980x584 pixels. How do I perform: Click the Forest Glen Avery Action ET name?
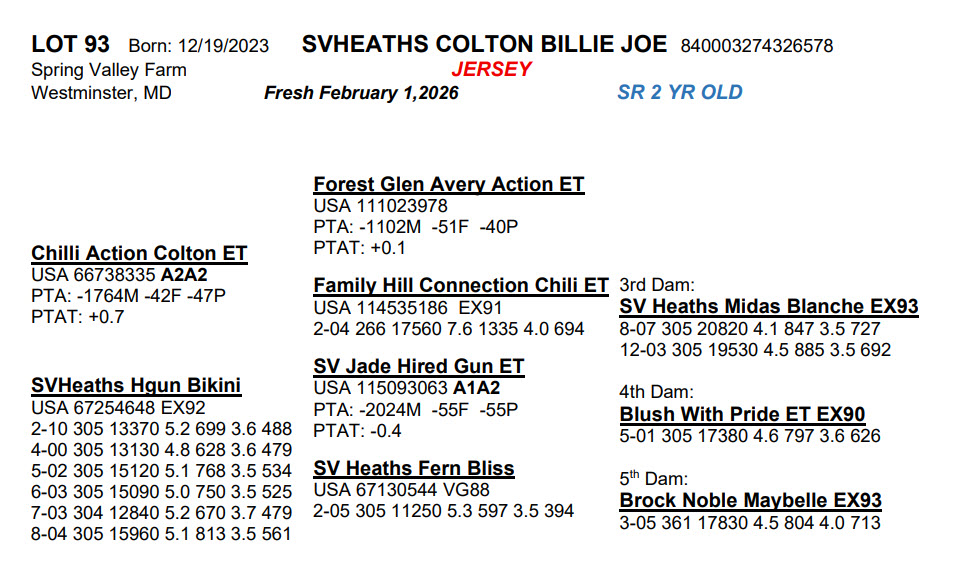pyautogui.click(x=448, y=185)
